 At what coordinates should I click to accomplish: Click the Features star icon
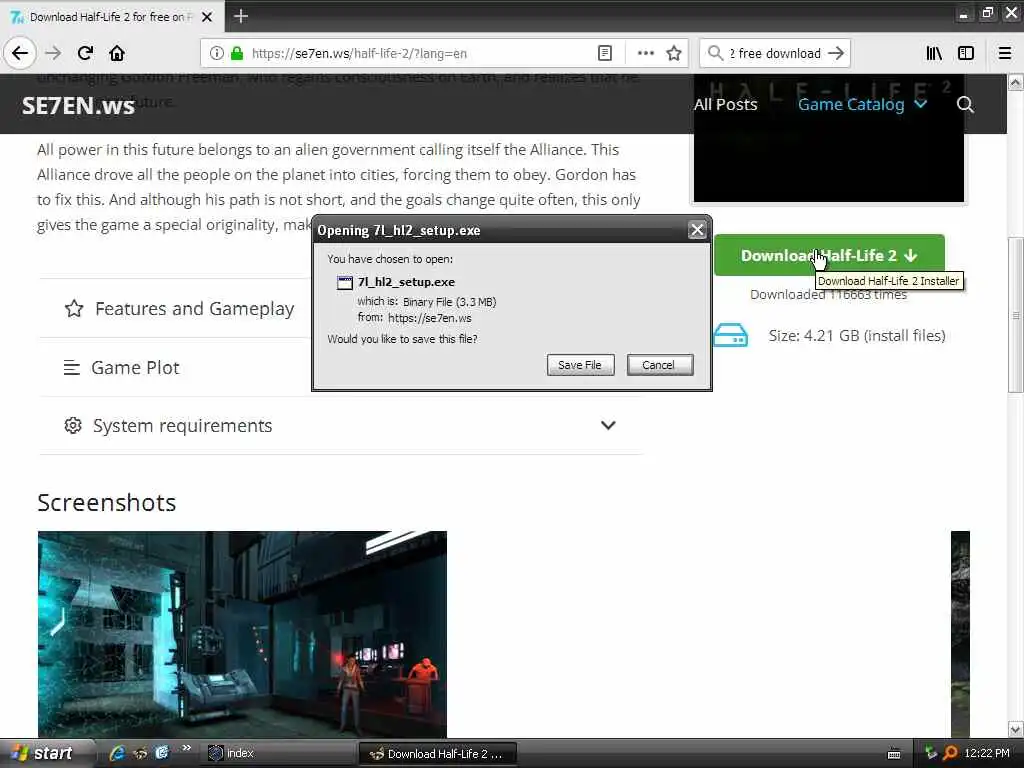(x=74, y=308)
